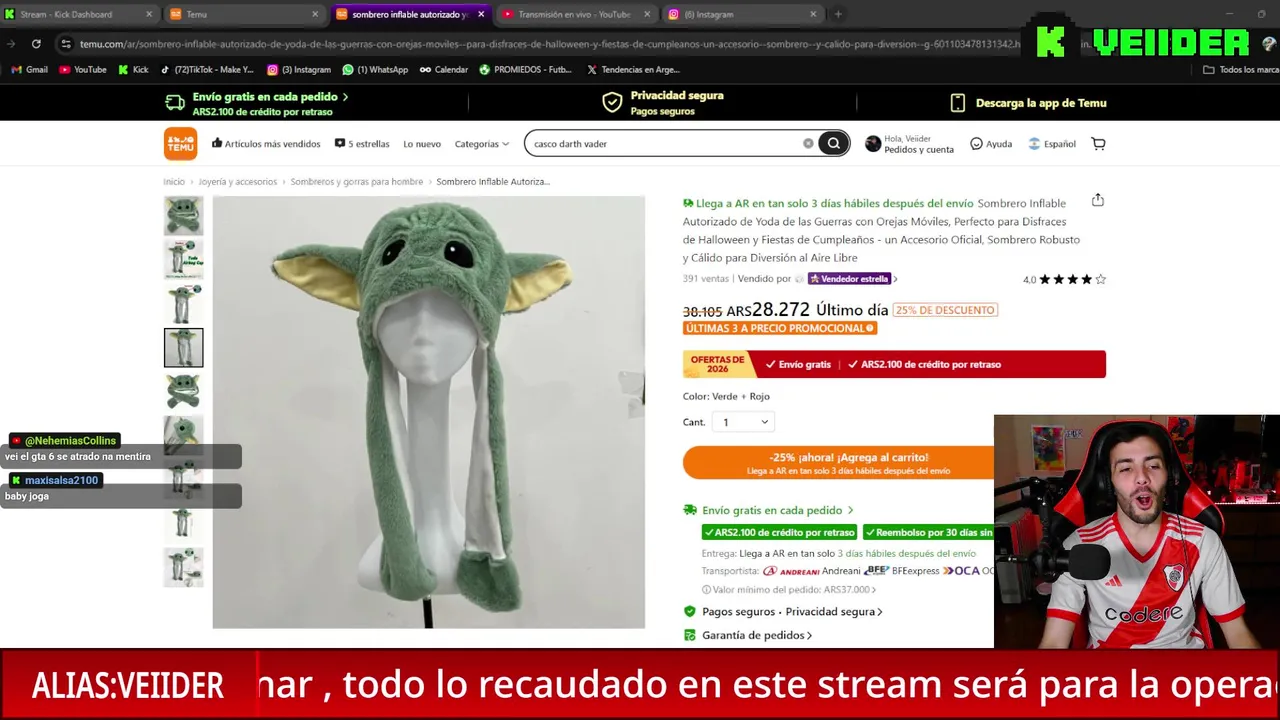The width and height of the screenshot is (1280, 720).
Task: Select the second product thumbnail
Action: (x=183, y=260)
